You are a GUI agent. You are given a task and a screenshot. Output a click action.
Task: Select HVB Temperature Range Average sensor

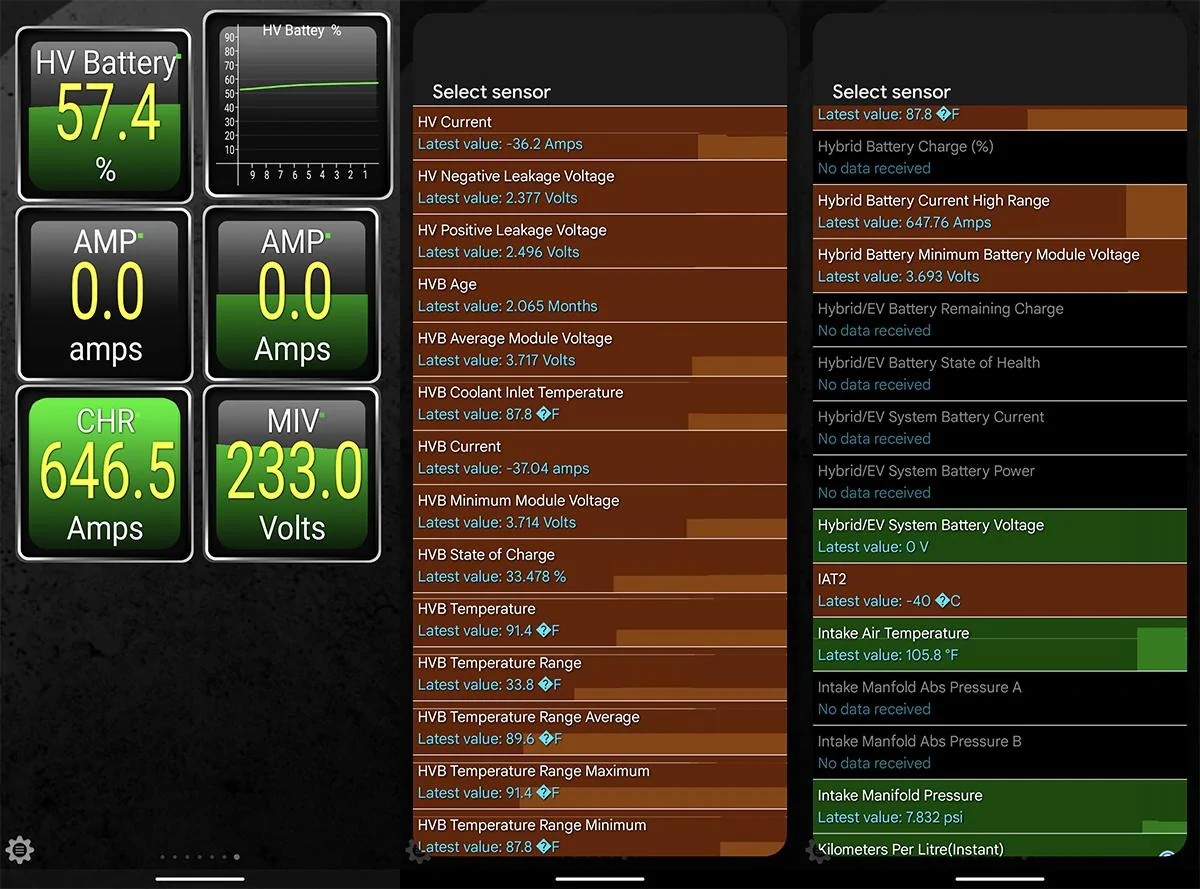coord(600,727)
